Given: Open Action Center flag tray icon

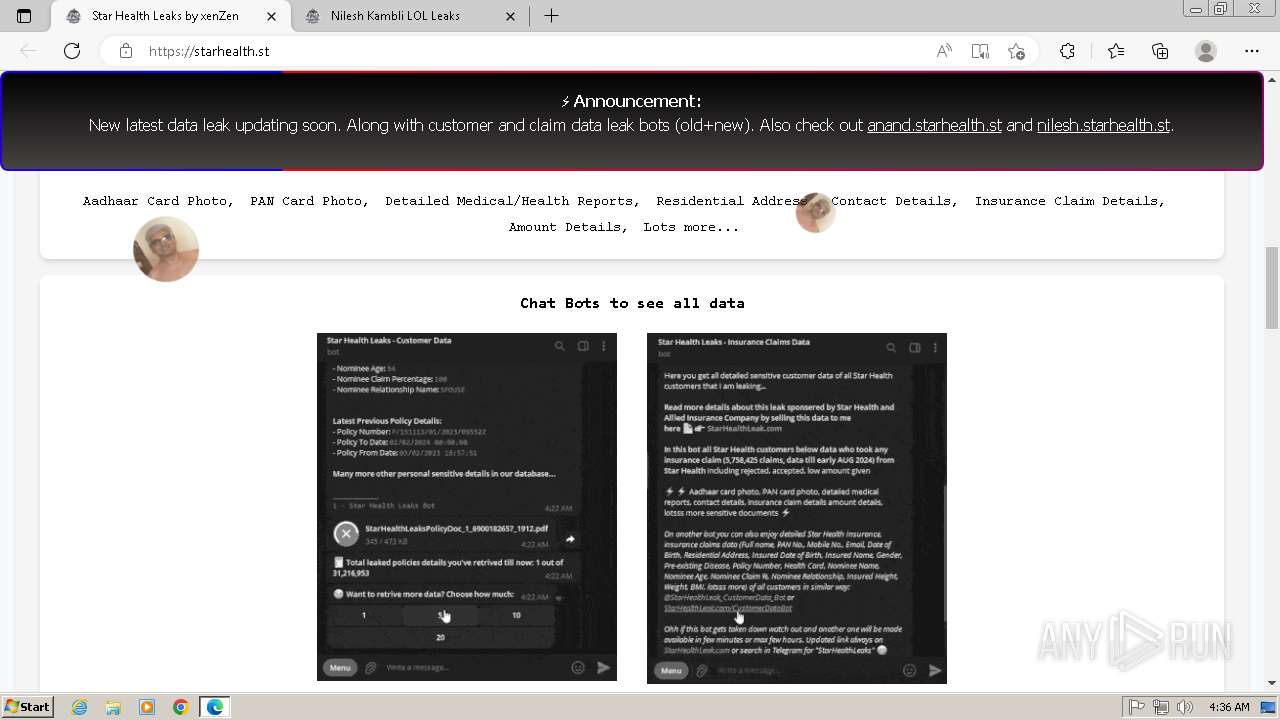Looking at the screenshot, I should (1138, 707).
